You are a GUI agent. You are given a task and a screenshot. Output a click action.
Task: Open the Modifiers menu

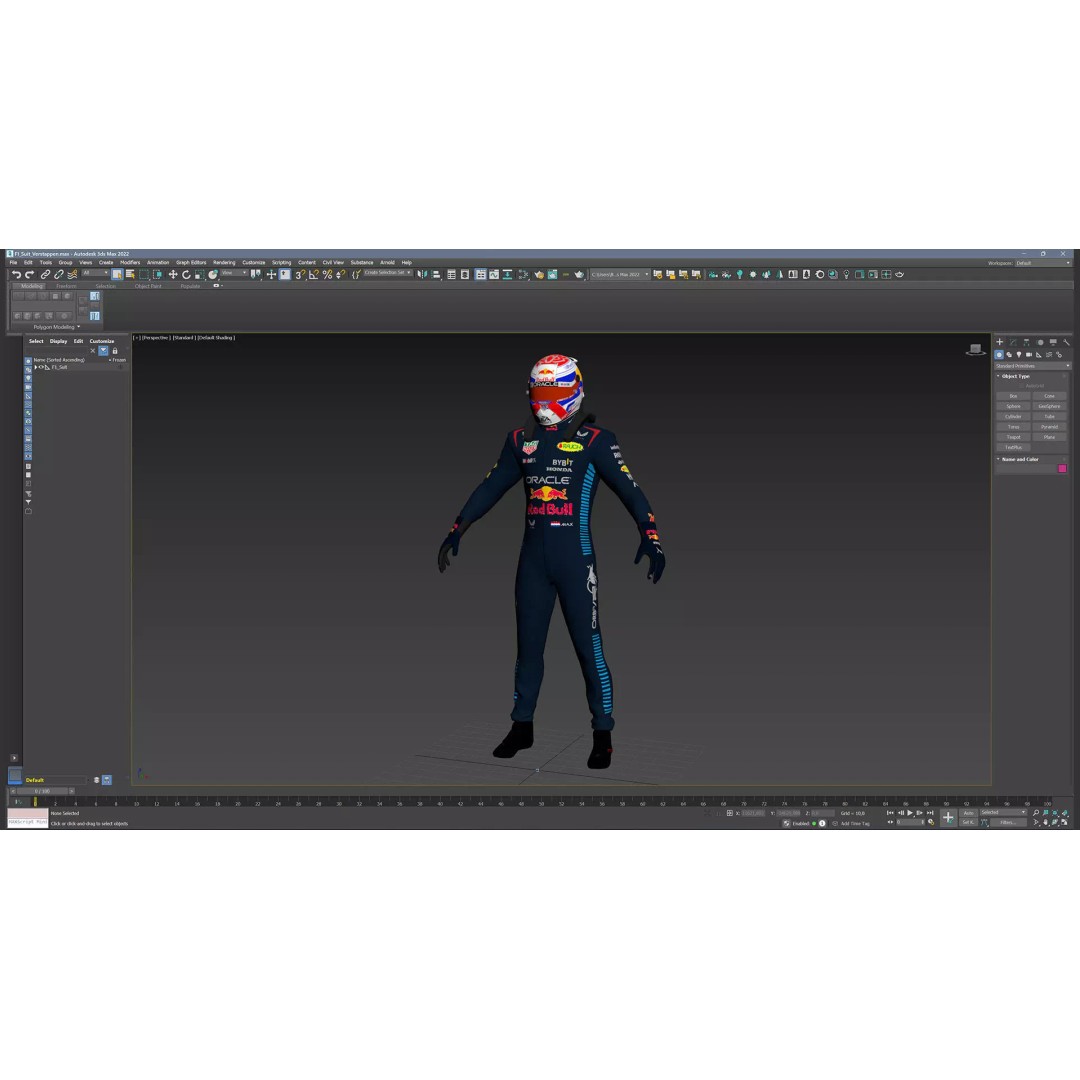[x=130, y=262]
